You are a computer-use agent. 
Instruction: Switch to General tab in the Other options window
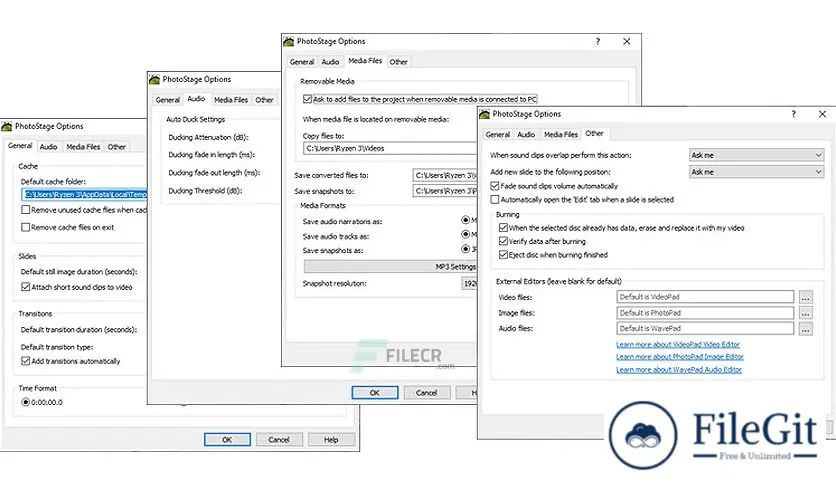pyautogui.click(x=497, y=135)
